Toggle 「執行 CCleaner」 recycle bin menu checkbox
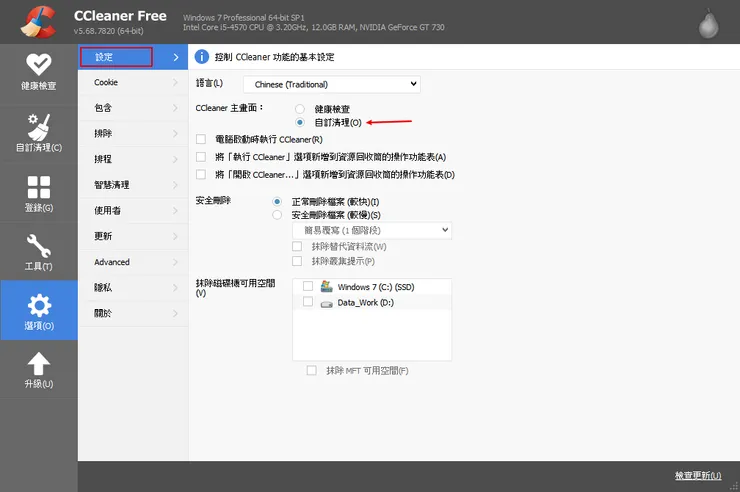 point(201,157)
